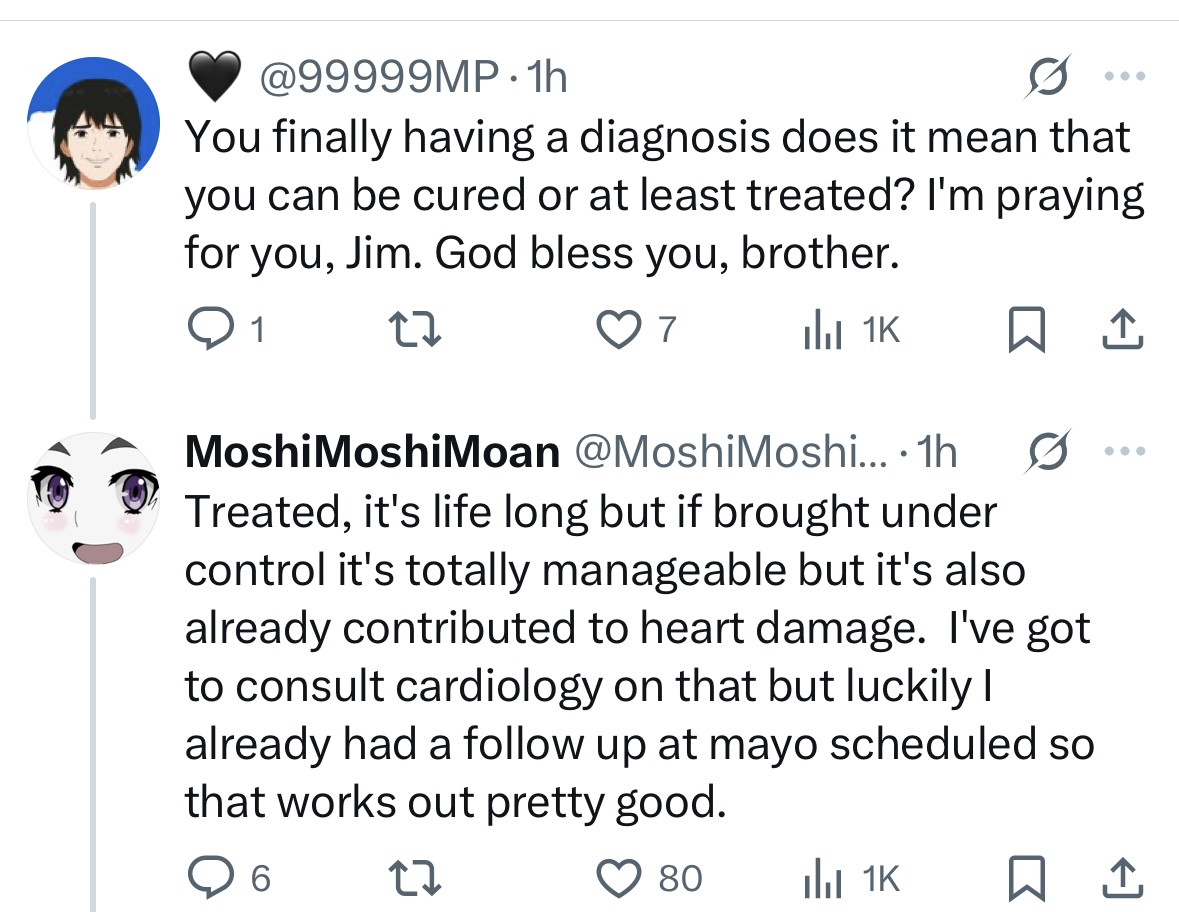The height and width of the screenshot is (912, 1179).
Task: View analytics on @99999MP tweet
Action: [819, 329]
